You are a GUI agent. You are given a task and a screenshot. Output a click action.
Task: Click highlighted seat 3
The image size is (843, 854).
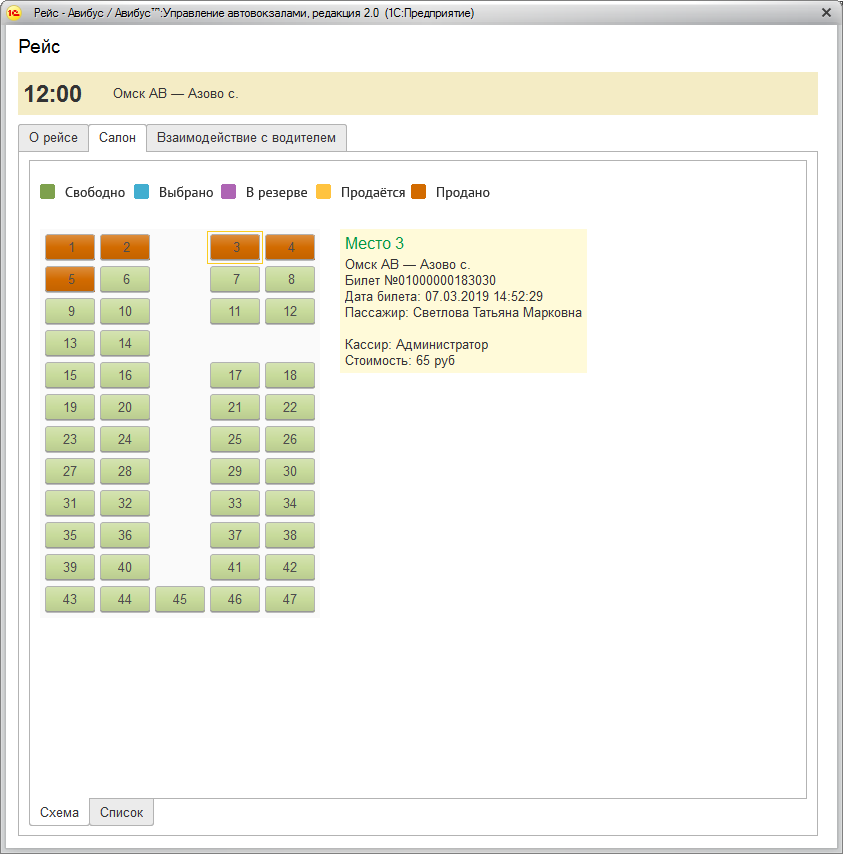click(x=235, y=247)
